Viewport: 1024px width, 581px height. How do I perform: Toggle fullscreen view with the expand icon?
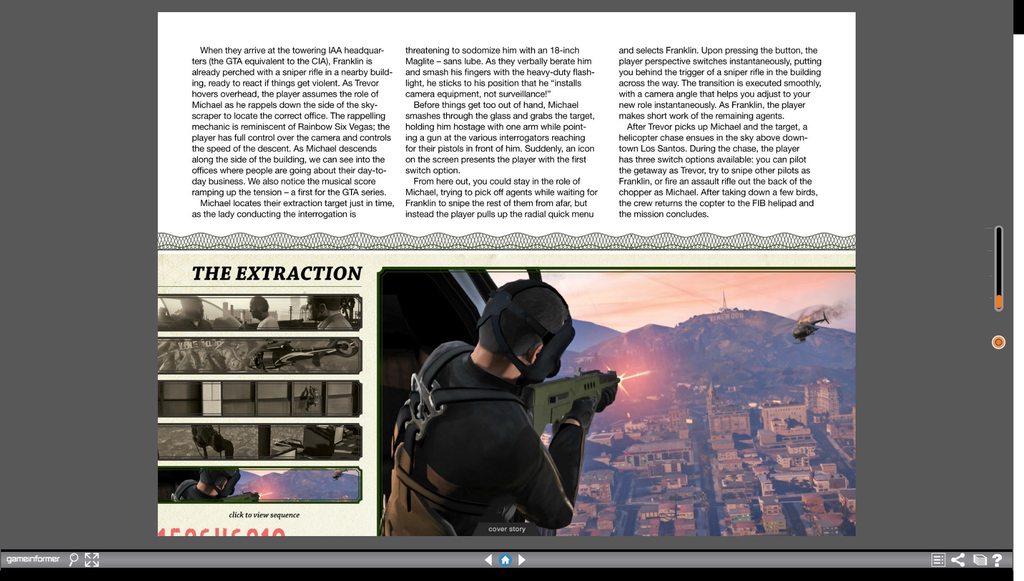pos(92,560)
